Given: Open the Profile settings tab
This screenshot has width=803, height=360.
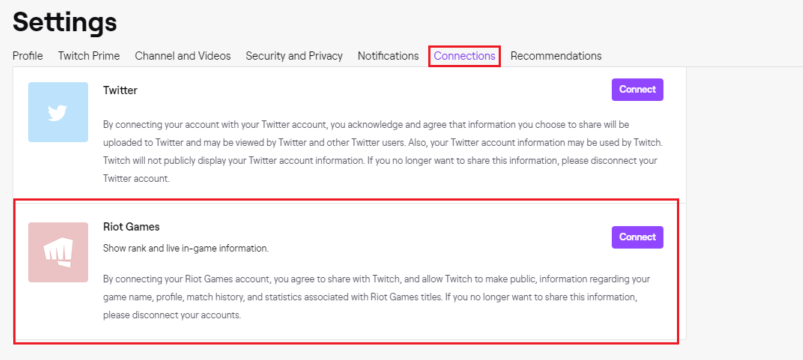Looking at the screenshot, I should pos(28,56).
